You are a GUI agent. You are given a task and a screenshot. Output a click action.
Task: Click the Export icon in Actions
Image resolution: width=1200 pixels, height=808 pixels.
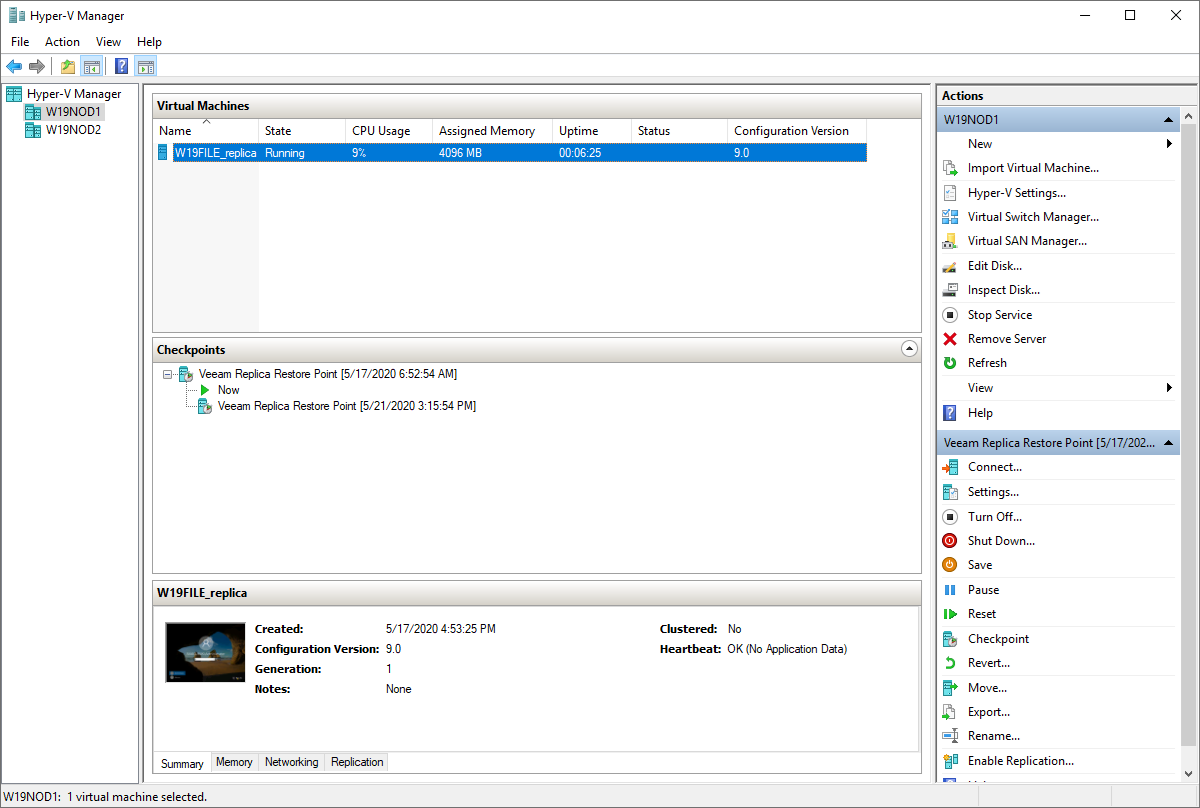coord(950,712)
